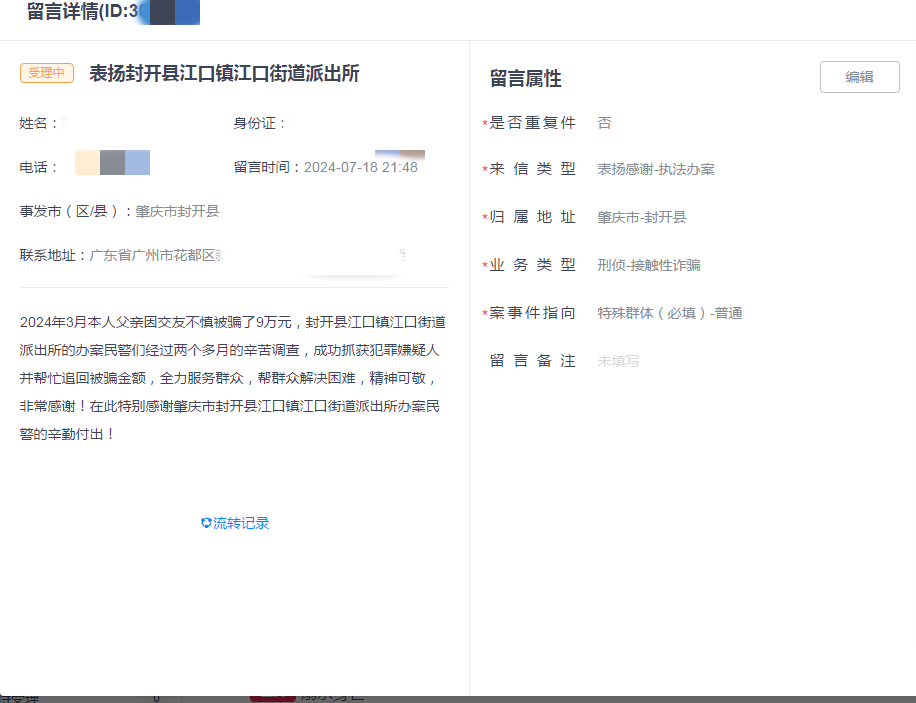Click the 身份证 field label
Screen dimensions: 916x703
pyautogui.click(x=260, y=123)
